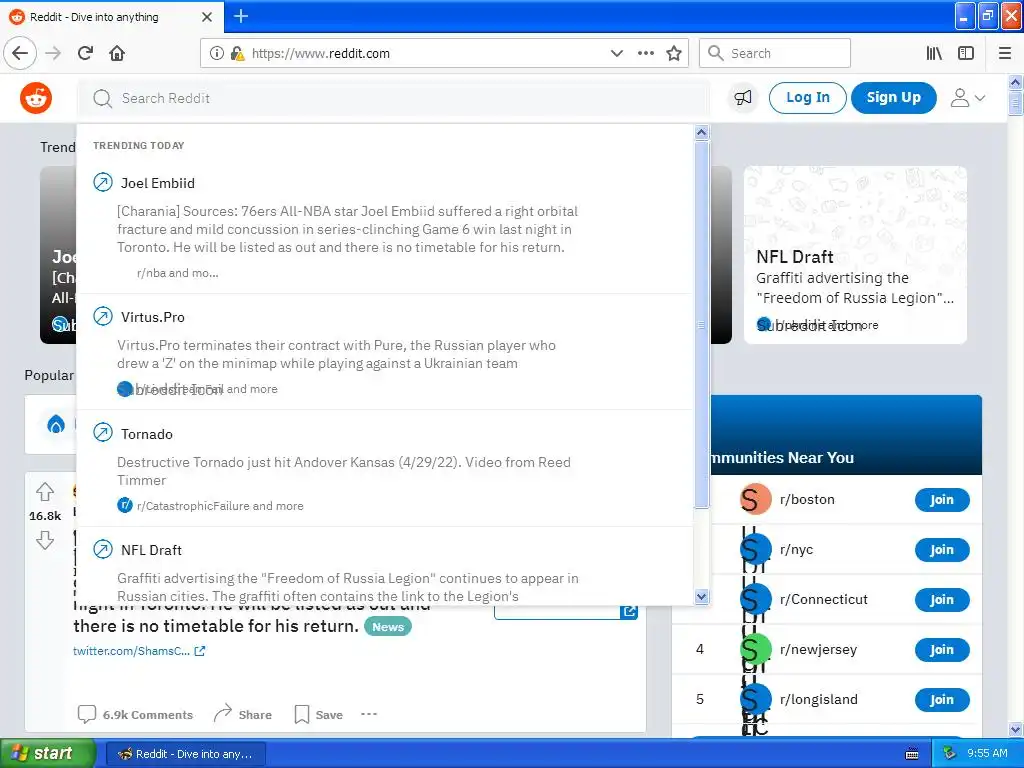Select Tornado trending suggestion

pos(385,468)
